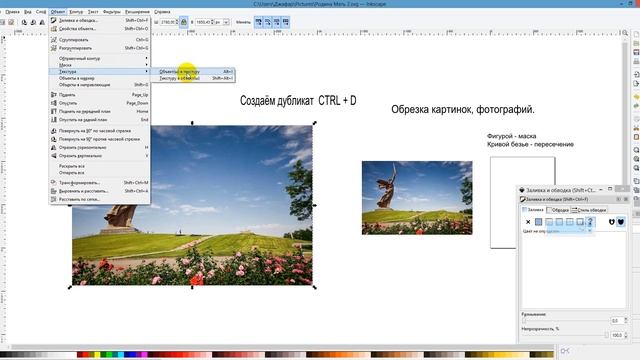This screenshot has width=640, height=360.
Task: Pick the yellow swatch in bottom palette
Action: pos(97,354)
